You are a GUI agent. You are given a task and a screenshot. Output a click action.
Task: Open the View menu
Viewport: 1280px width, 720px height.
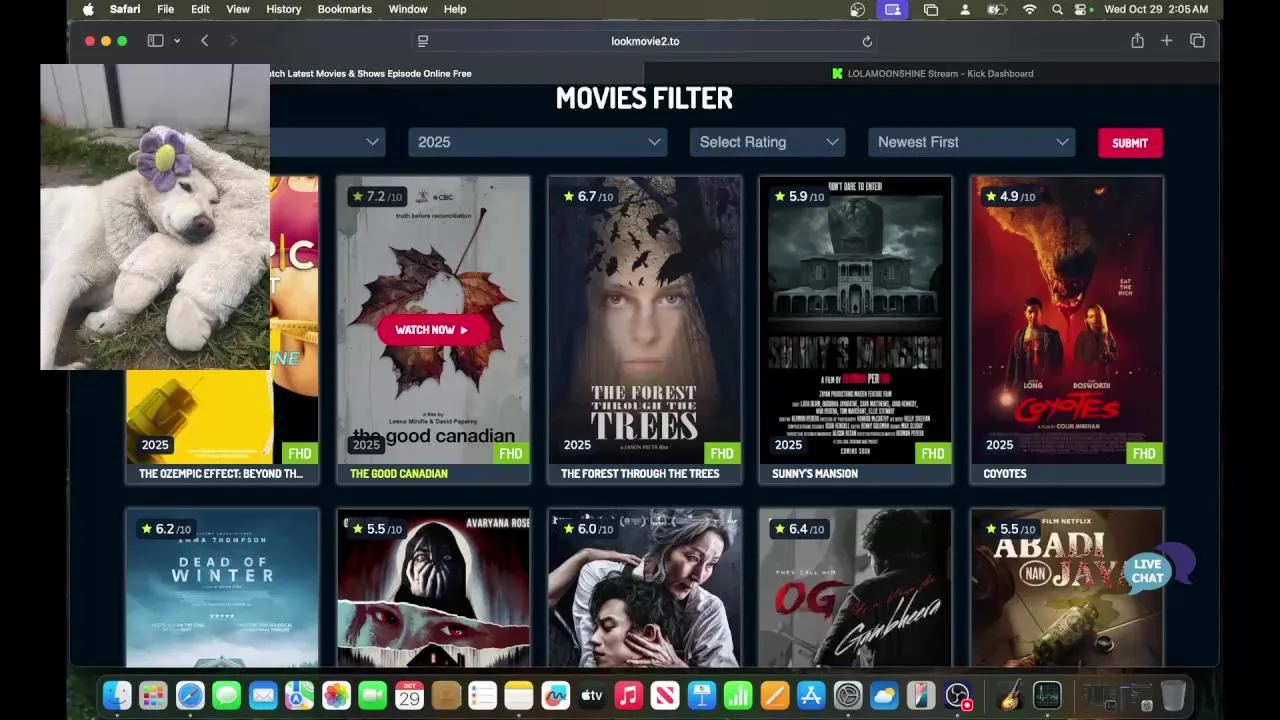click(x=238, y=9)
